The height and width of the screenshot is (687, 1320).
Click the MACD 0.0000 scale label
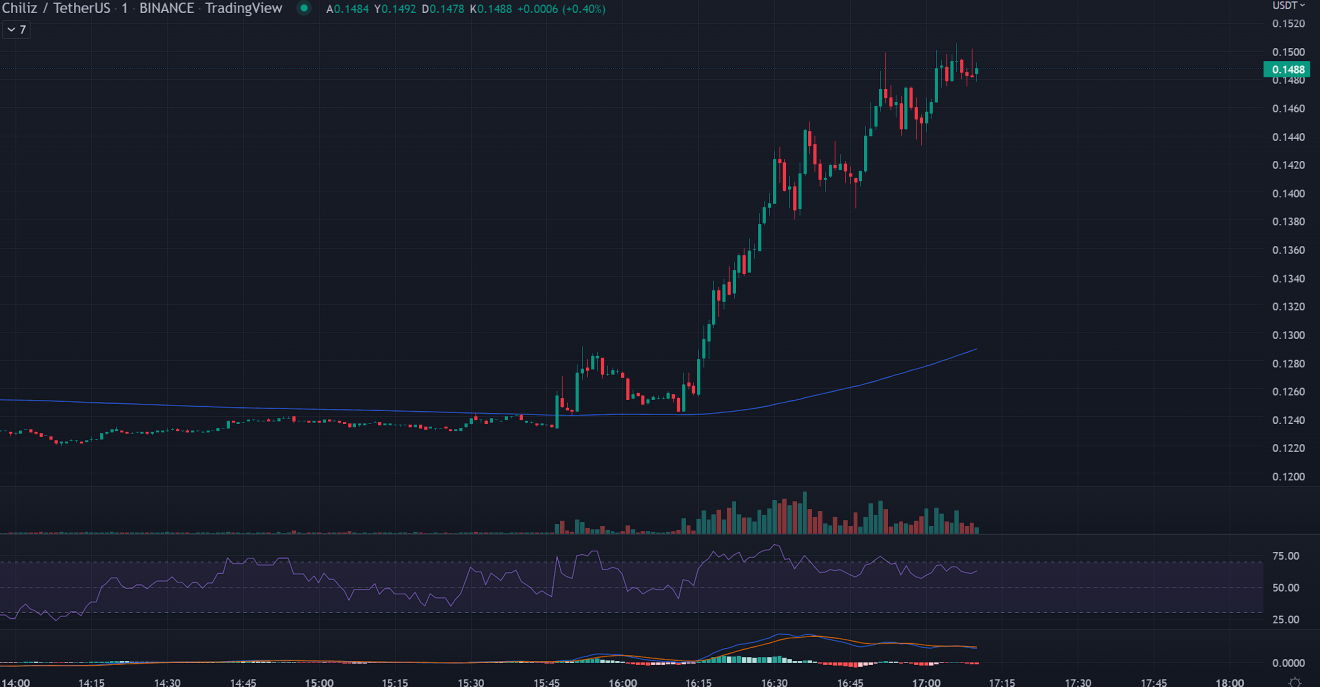coord(1285,663)
